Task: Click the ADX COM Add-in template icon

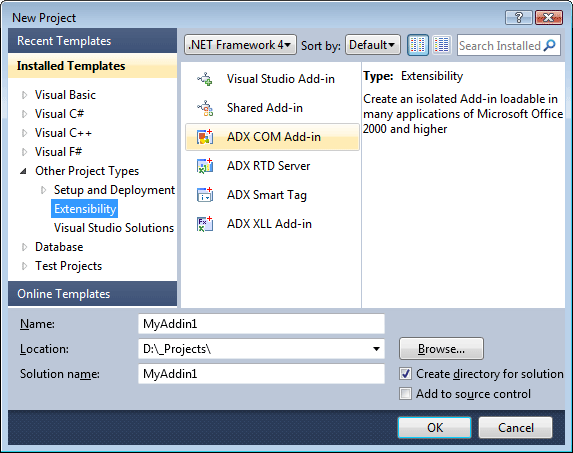Action: [205, 137]
